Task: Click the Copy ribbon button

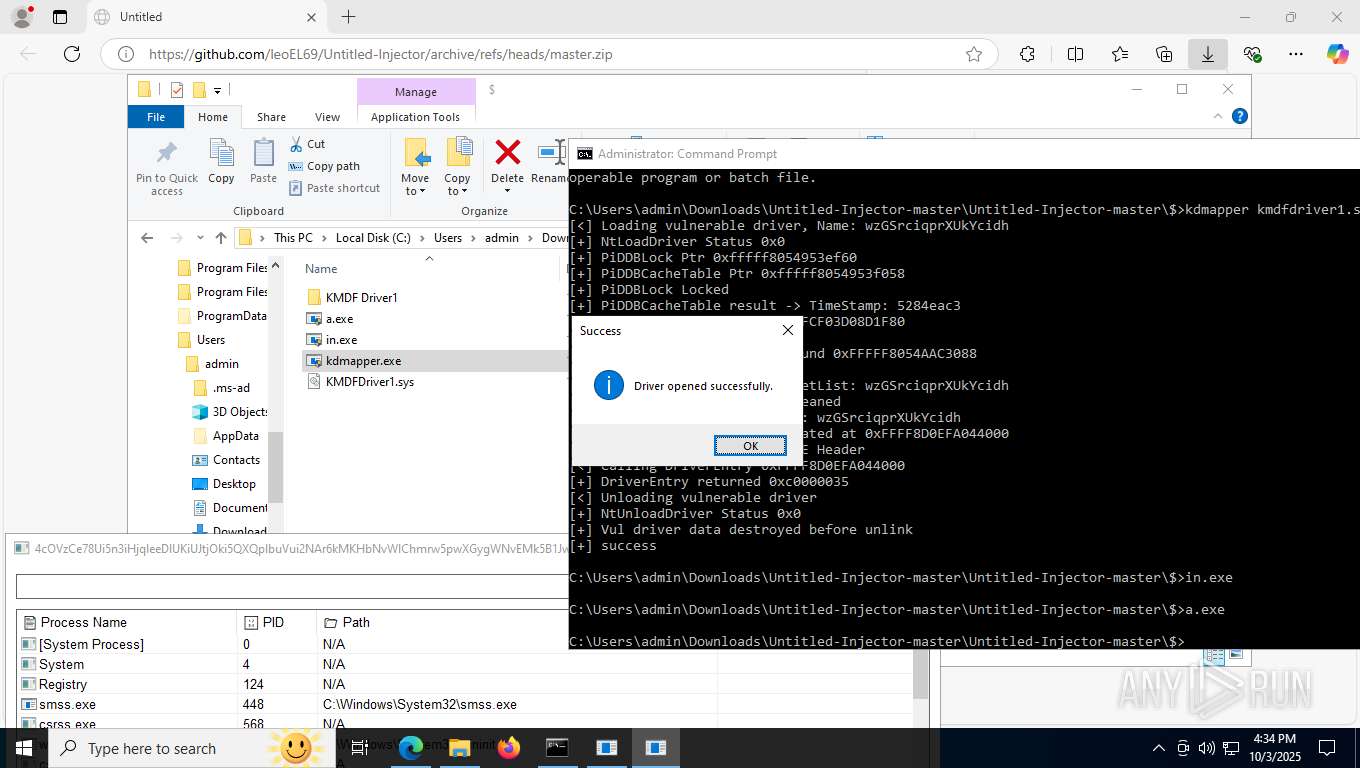Action: 221,162
